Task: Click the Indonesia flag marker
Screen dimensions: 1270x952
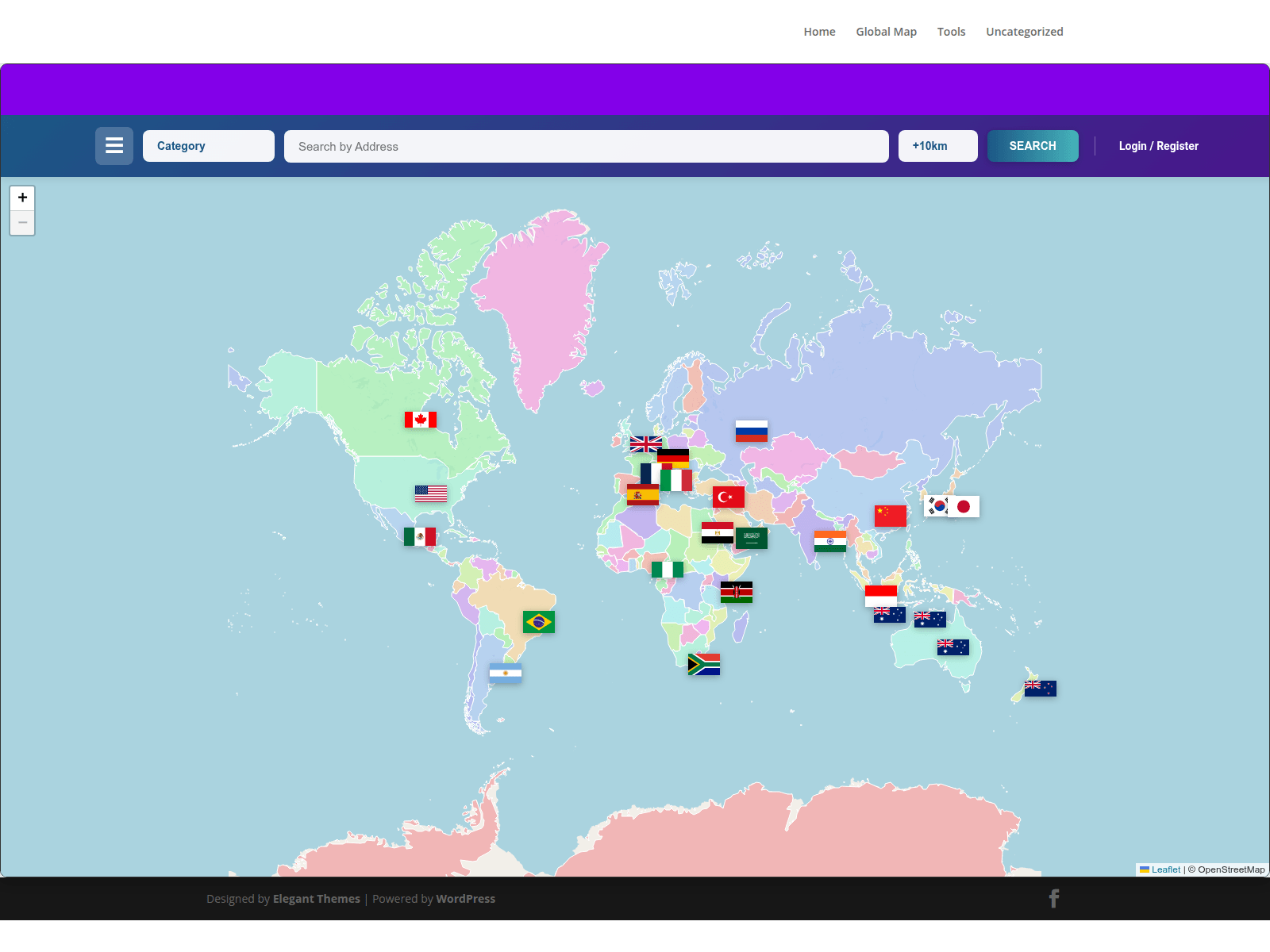Action: [x=881, y=596]
